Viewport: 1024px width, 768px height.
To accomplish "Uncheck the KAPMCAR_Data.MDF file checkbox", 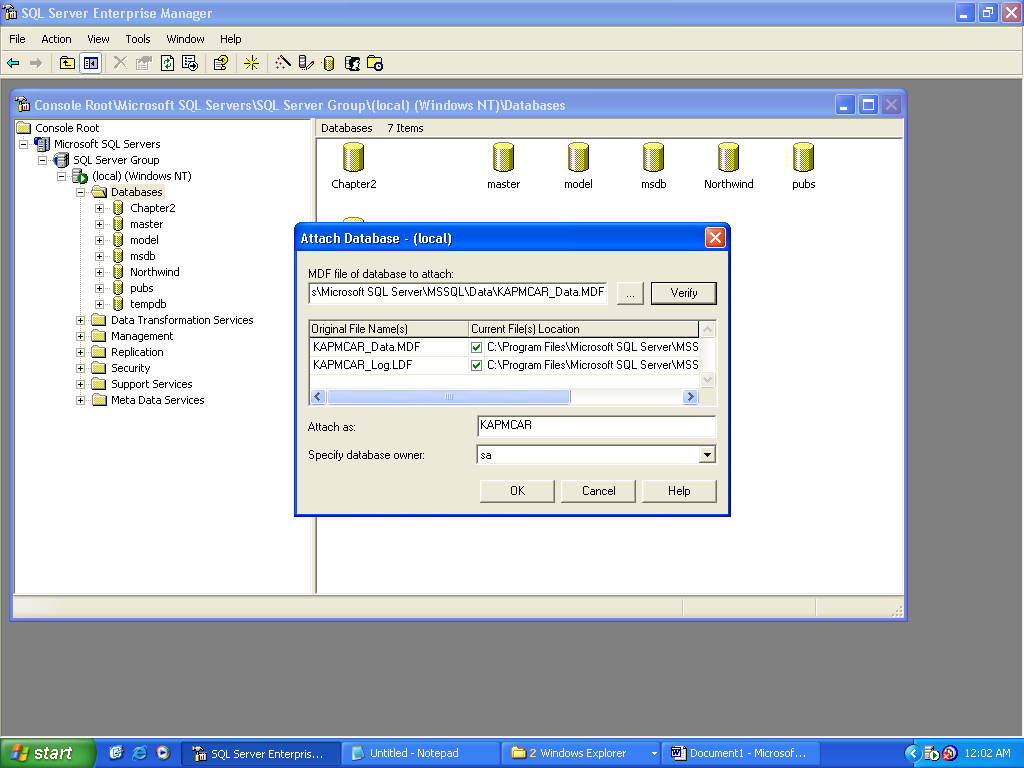I will [x=477, y=347].
